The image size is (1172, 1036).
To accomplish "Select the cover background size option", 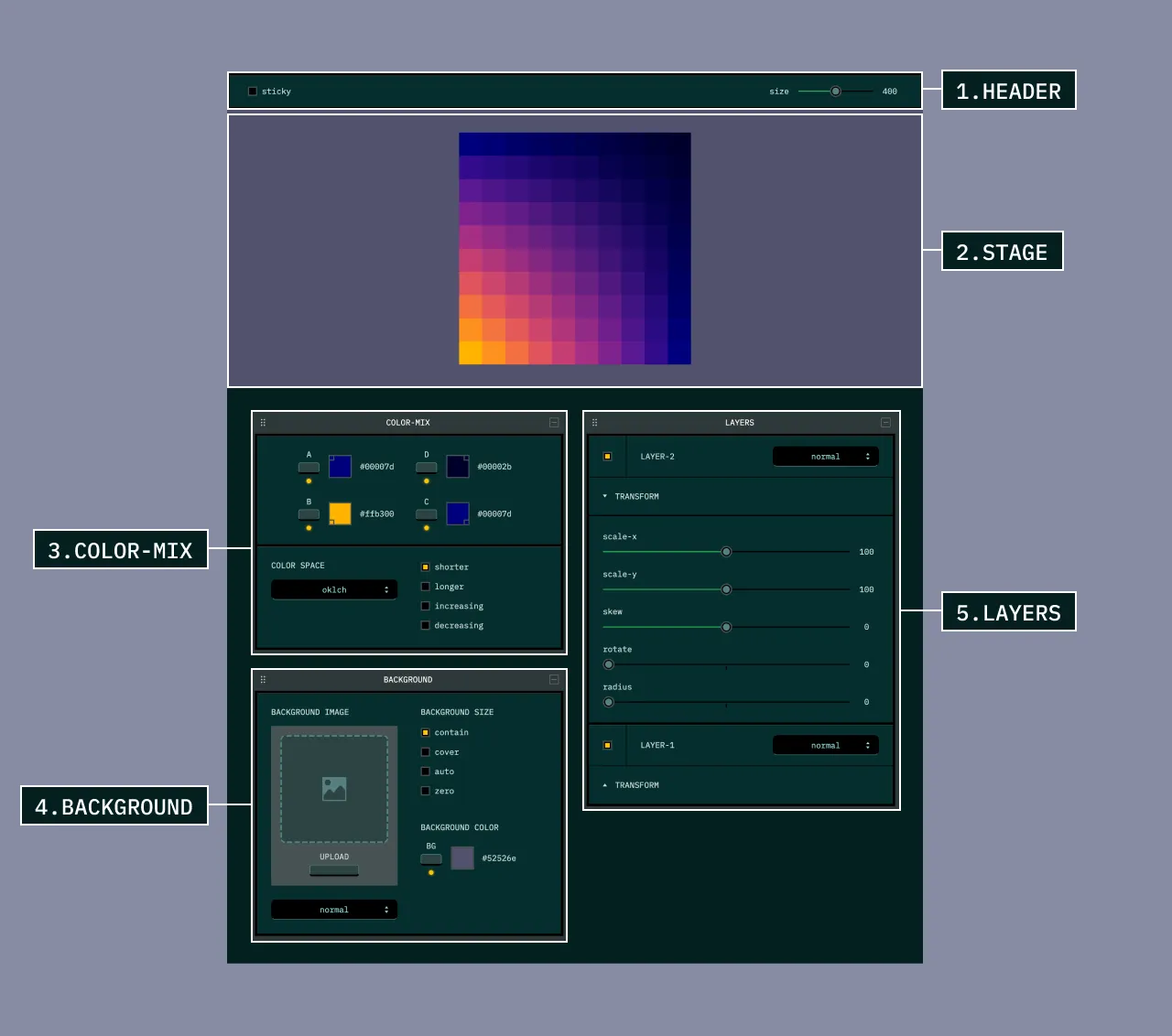I will [425, 751].
